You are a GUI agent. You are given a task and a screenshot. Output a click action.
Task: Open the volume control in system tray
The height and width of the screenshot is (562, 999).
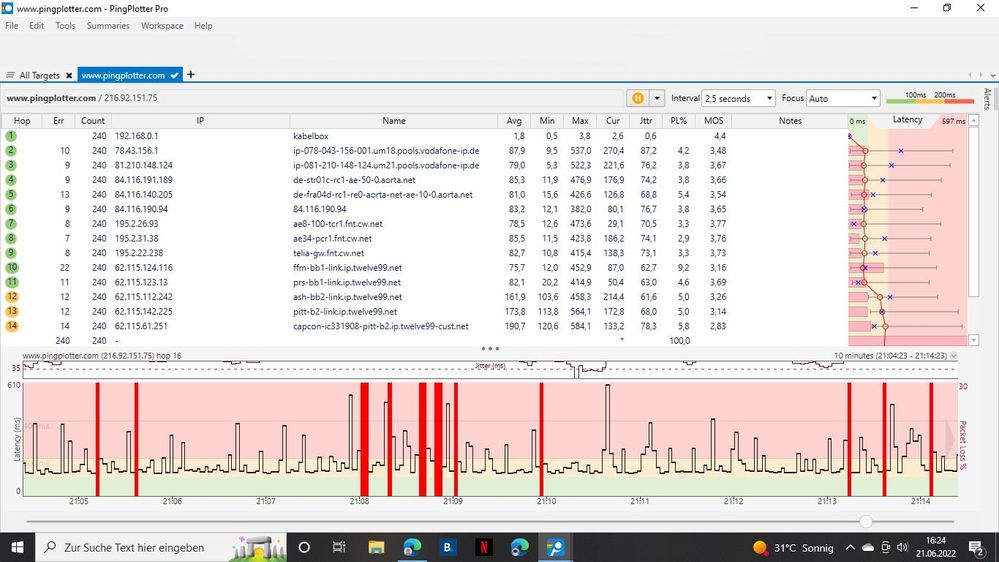tap(902, 547)
